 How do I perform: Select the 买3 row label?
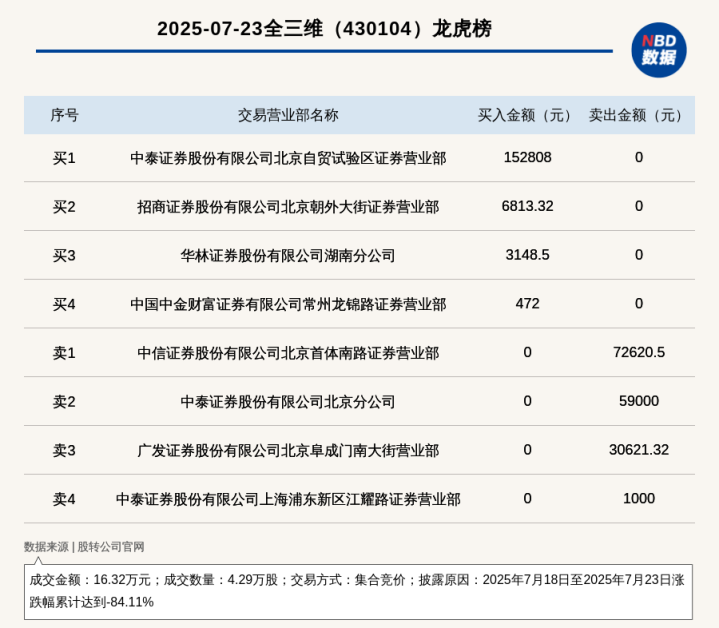64,255
